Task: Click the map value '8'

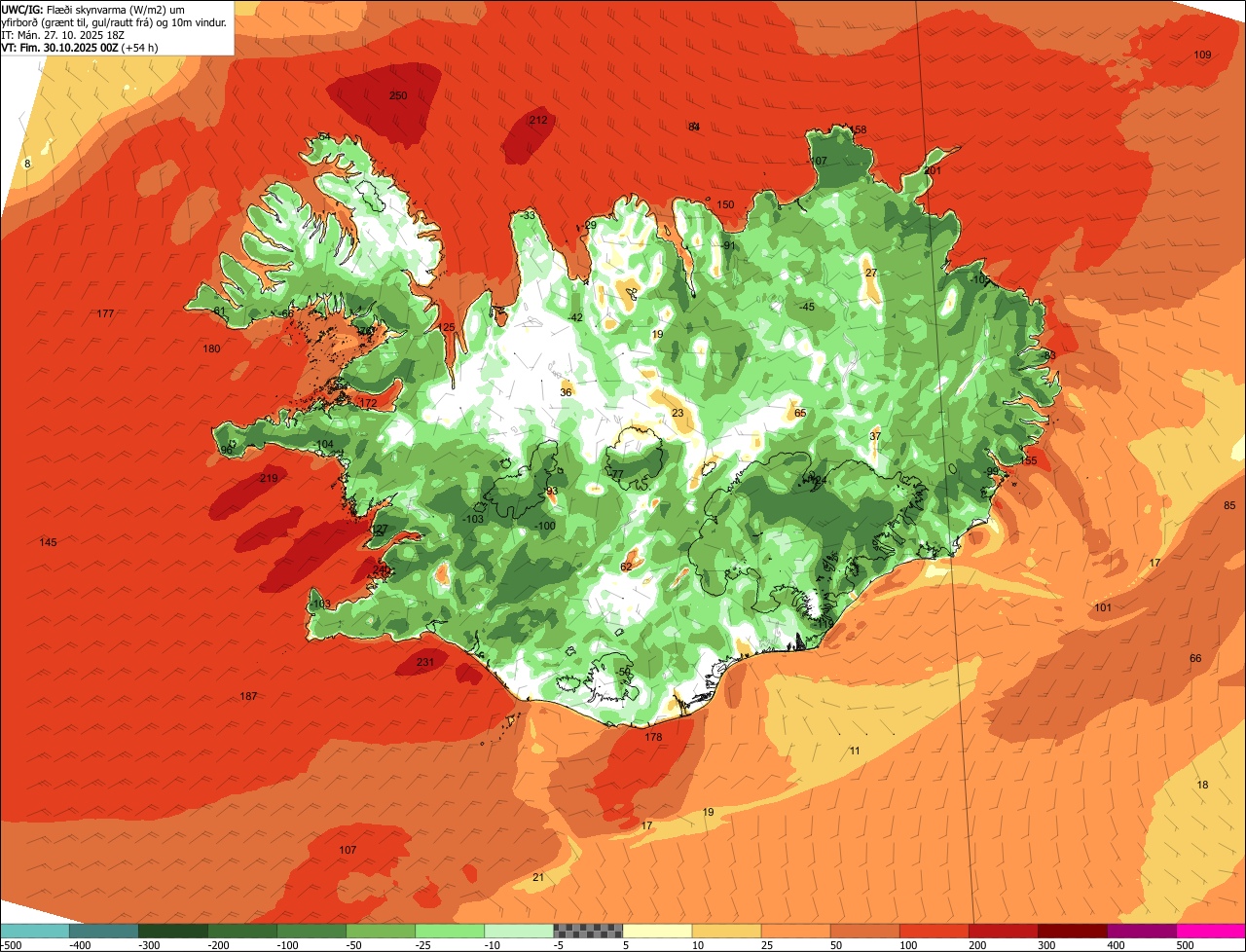Action: (27, 164)
